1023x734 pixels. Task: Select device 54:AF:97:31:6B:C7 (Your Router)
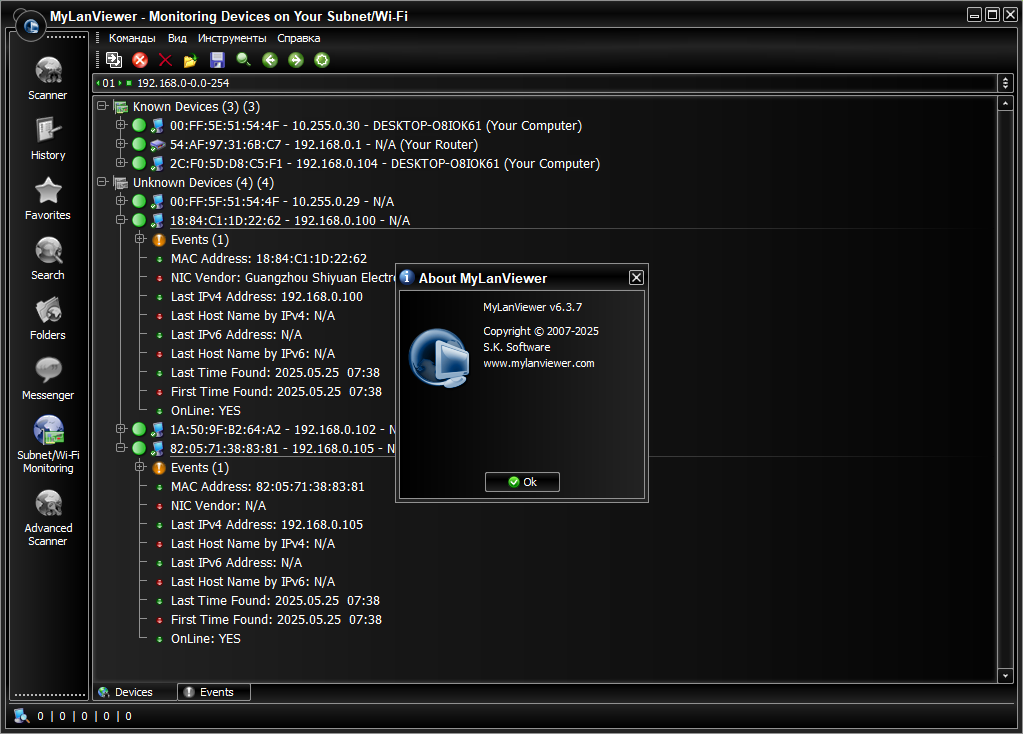pos(324,145)
